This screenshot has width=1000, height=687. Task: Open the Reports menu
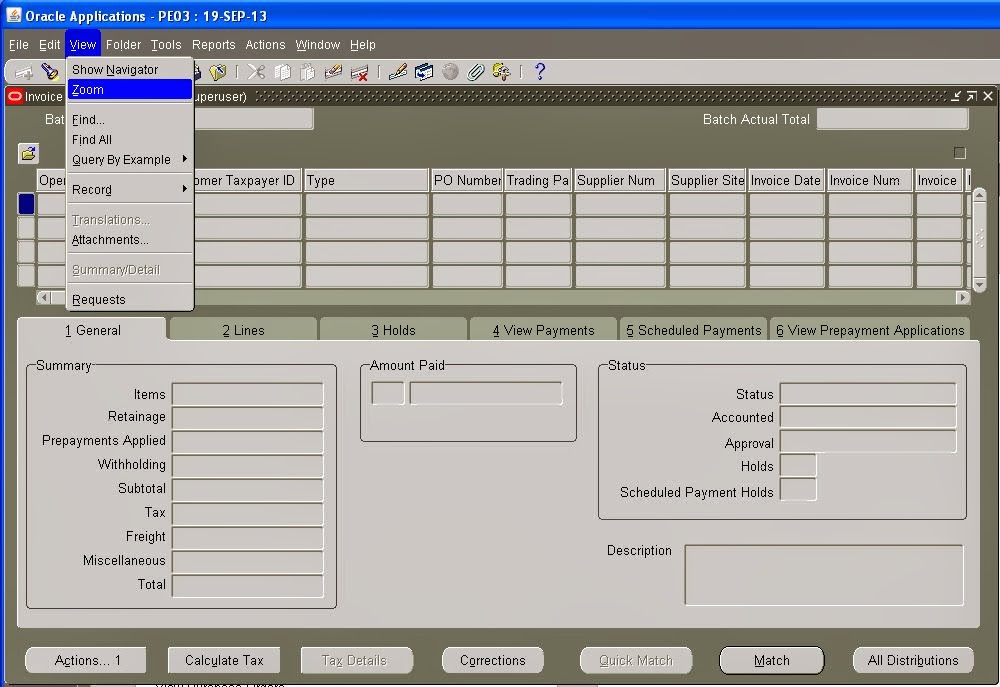tap(214, 45)
